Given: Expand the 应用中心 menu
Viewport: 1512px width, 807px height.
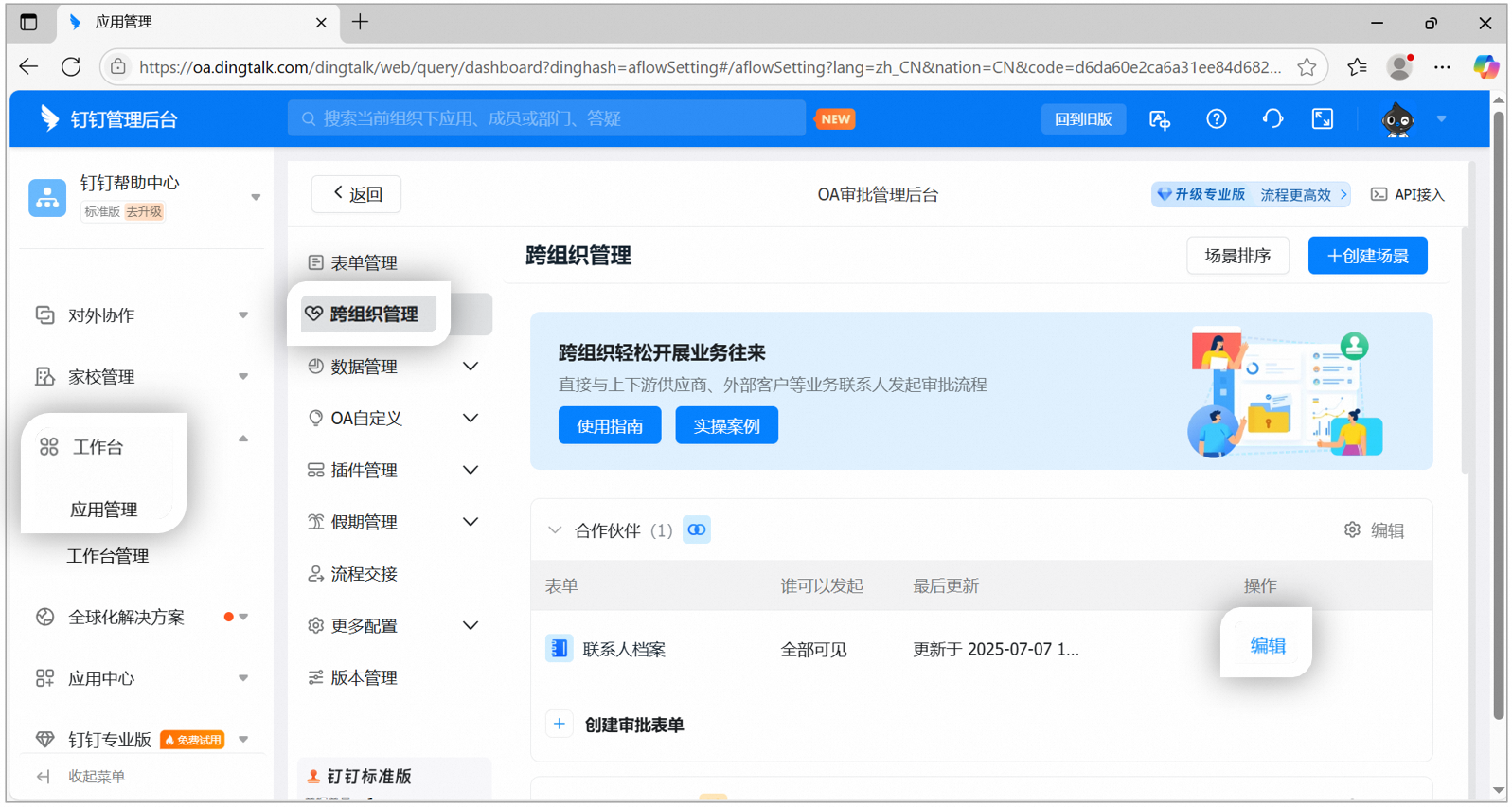Looking at the screenshot, I should [x=243, y=678].
